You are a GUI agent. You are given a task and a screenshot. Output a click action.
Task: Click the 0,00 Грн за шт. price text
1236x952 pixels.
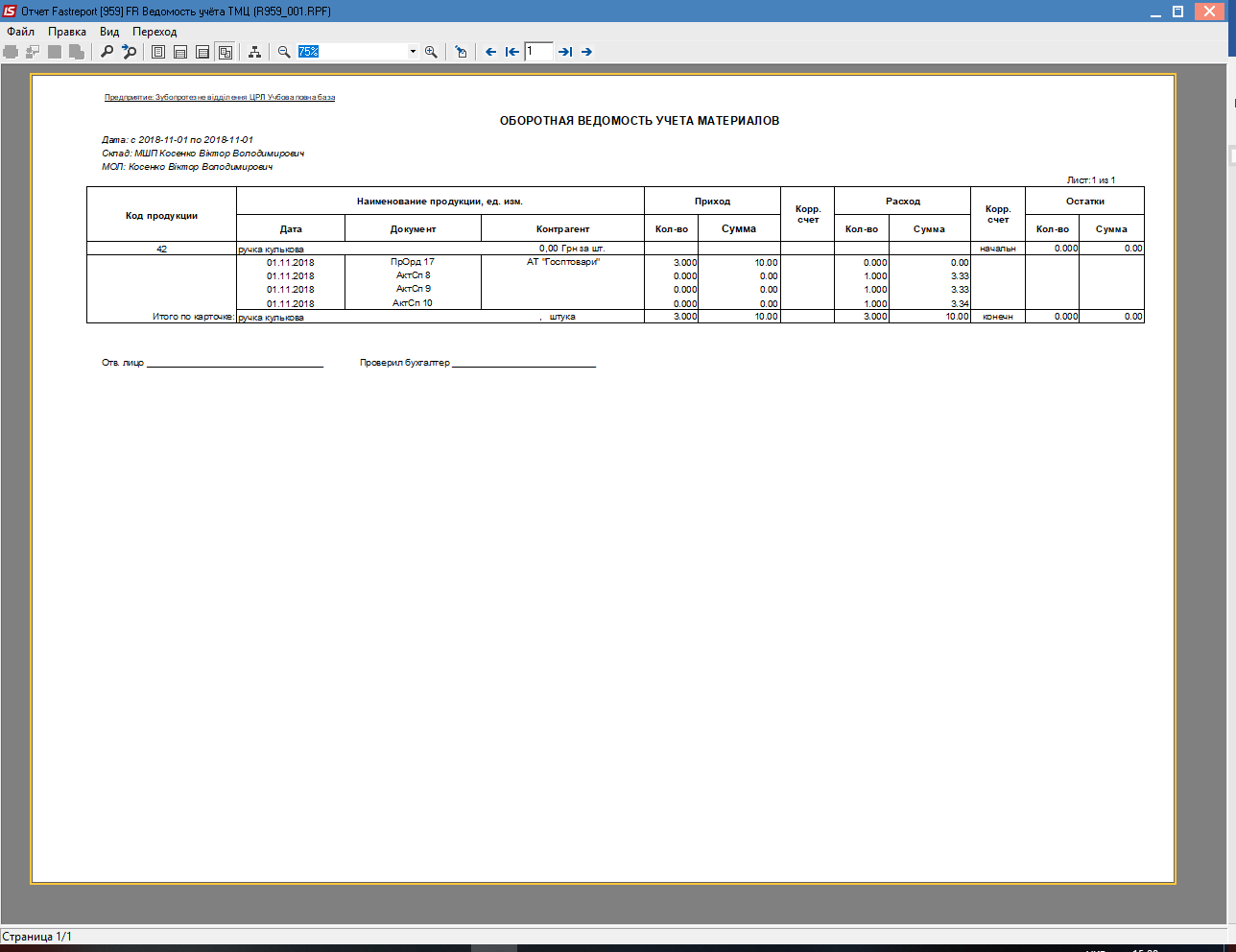tap(572, 249)
